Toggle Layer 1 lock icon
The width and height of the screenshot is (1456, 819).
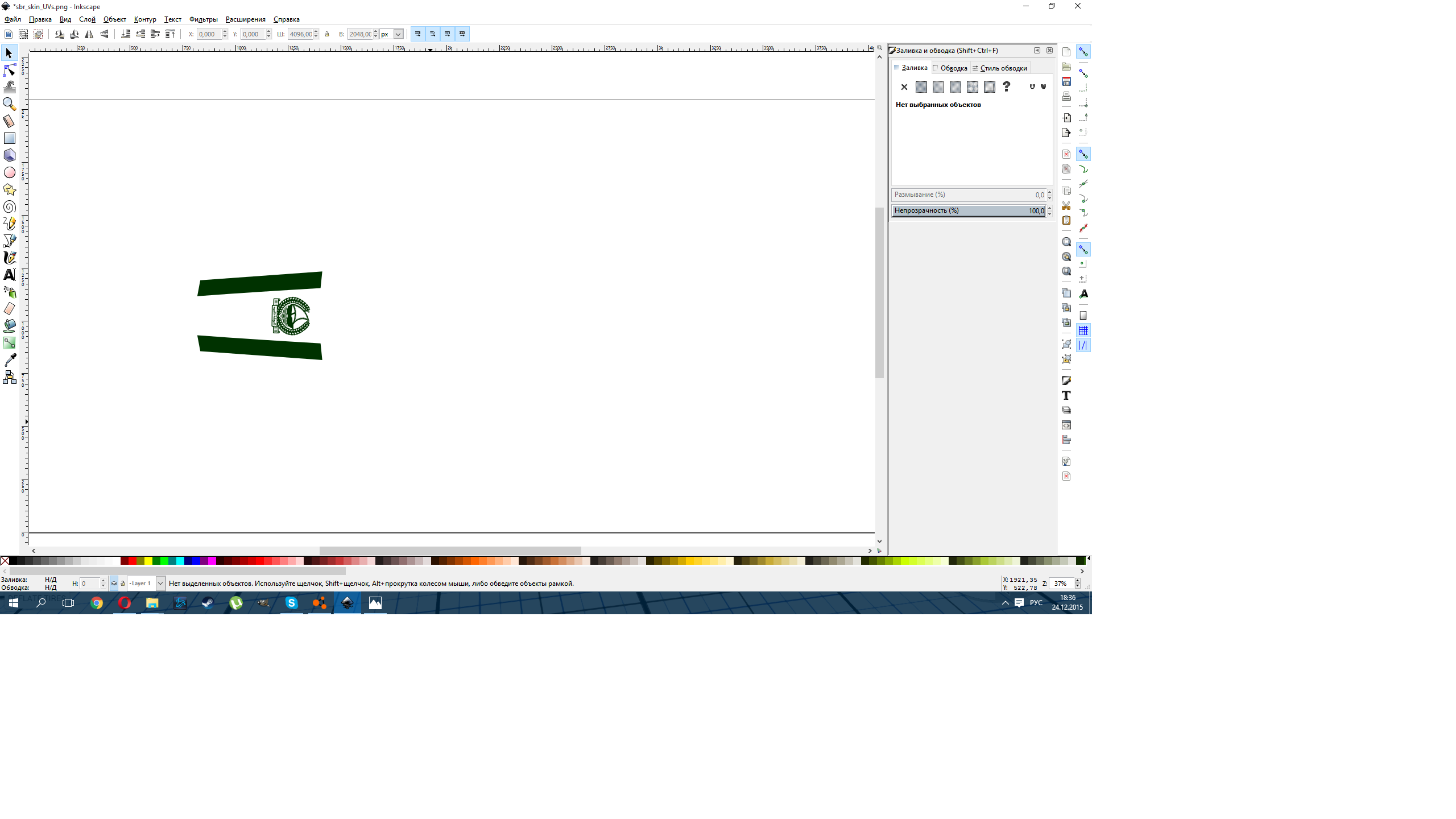[123, 584]
